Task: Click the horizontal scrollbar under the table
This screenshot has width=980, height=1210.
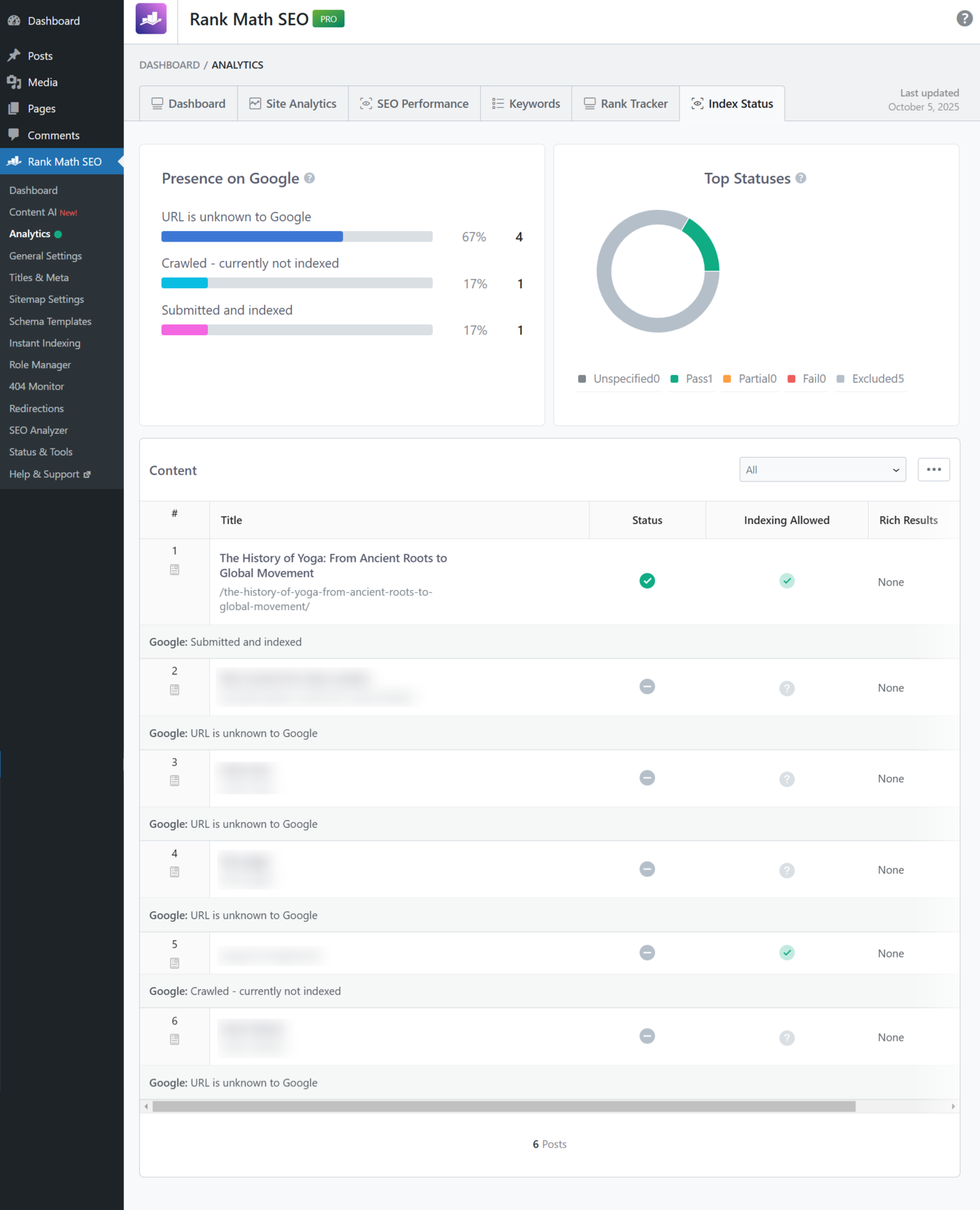Action: (503, 1106)
